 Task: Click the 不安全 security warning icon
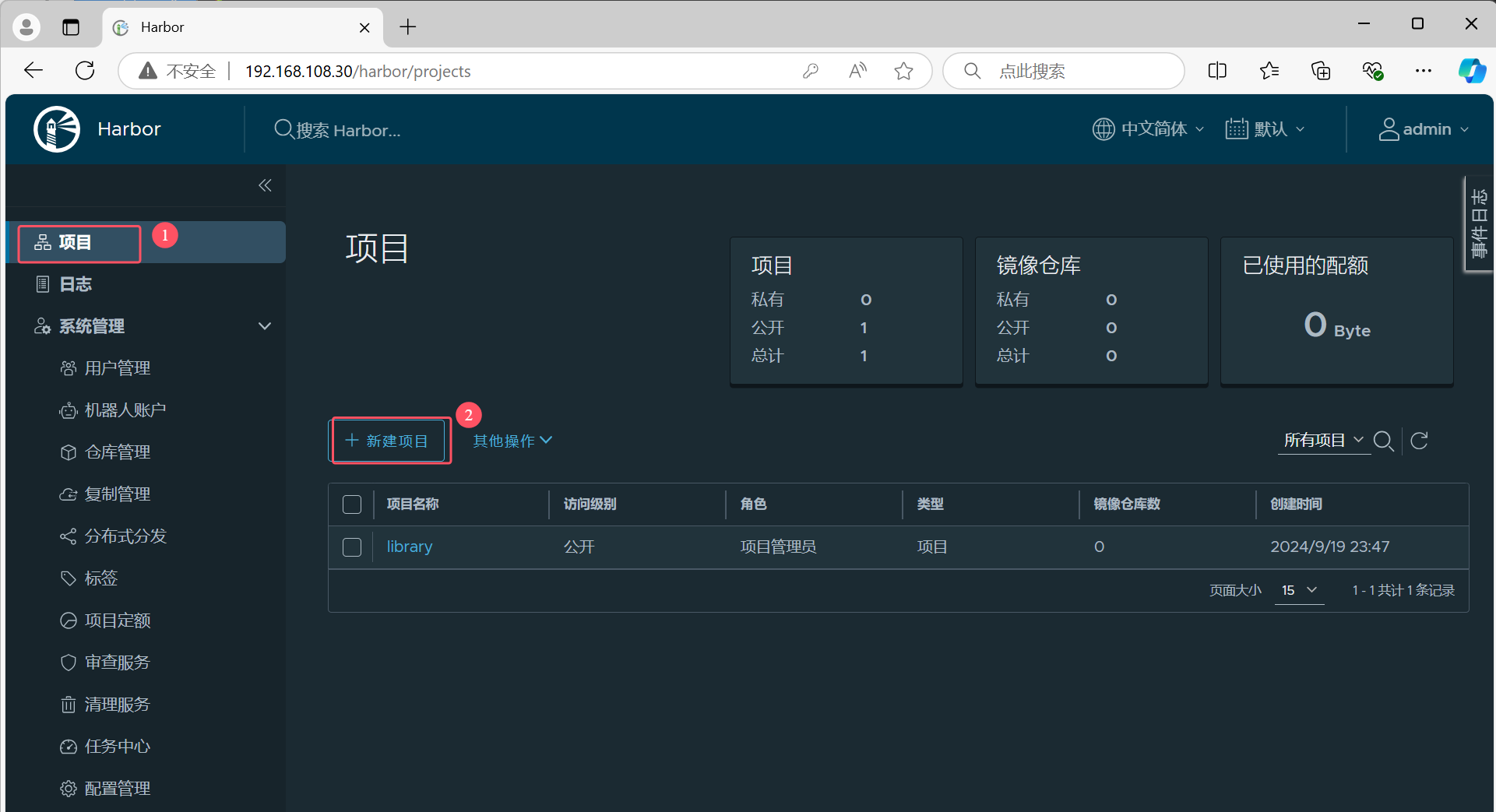(147, 72)
